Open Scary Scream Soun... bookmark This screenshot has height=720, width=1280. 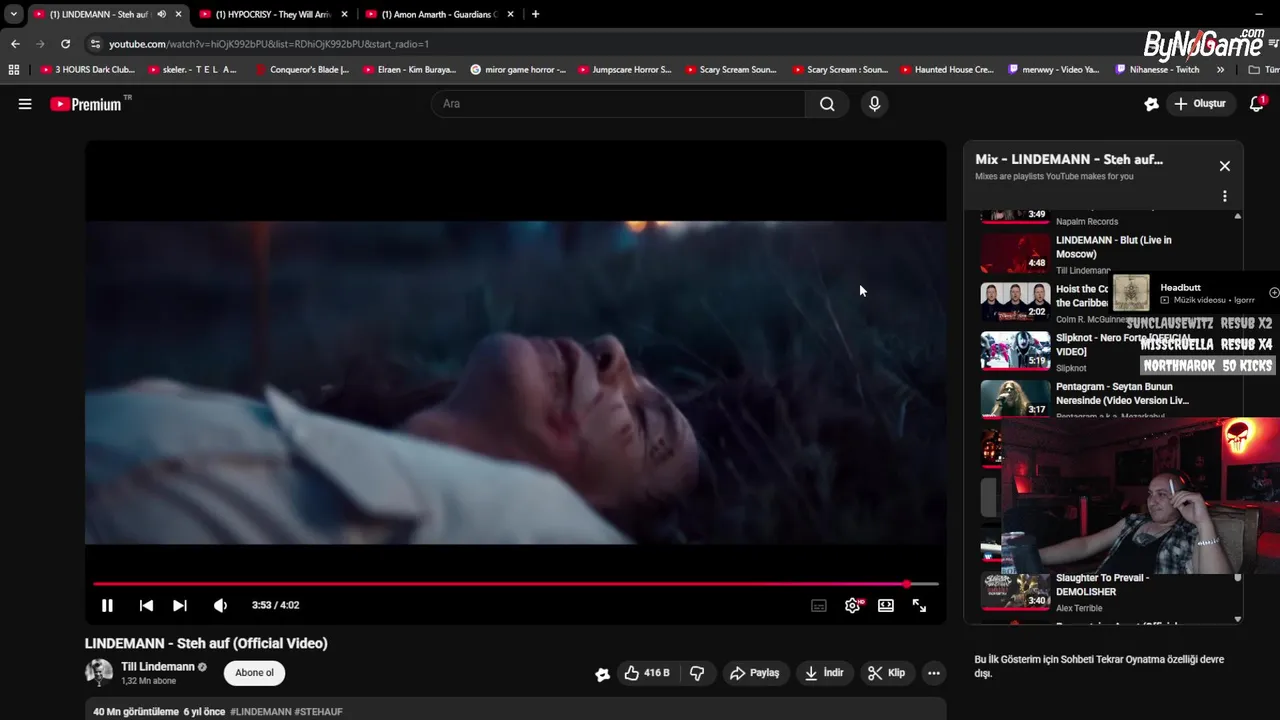click(x=731, y=70)
